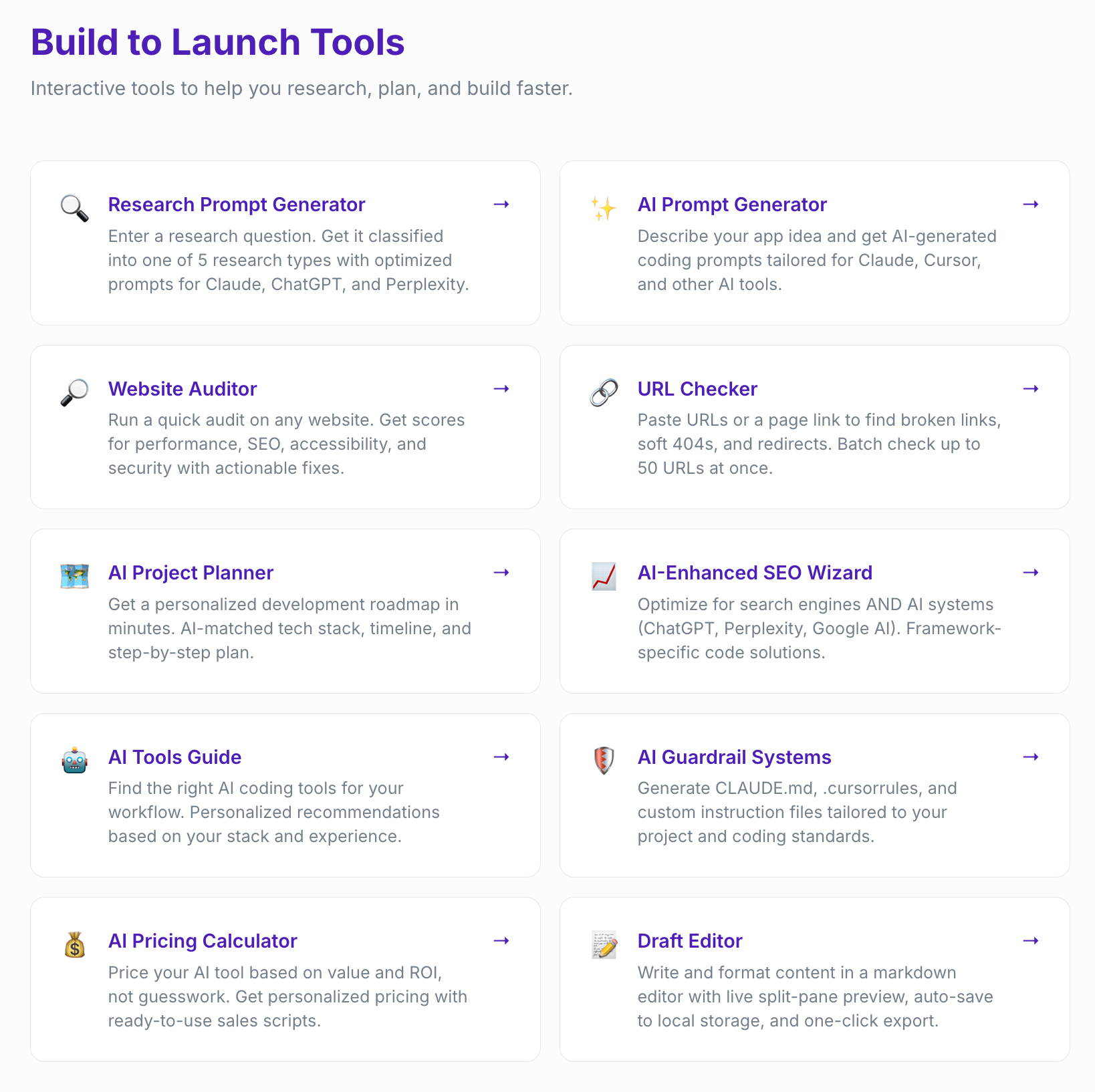
Task: Open the AI Guardrail Systems title link
Action: 734,757
